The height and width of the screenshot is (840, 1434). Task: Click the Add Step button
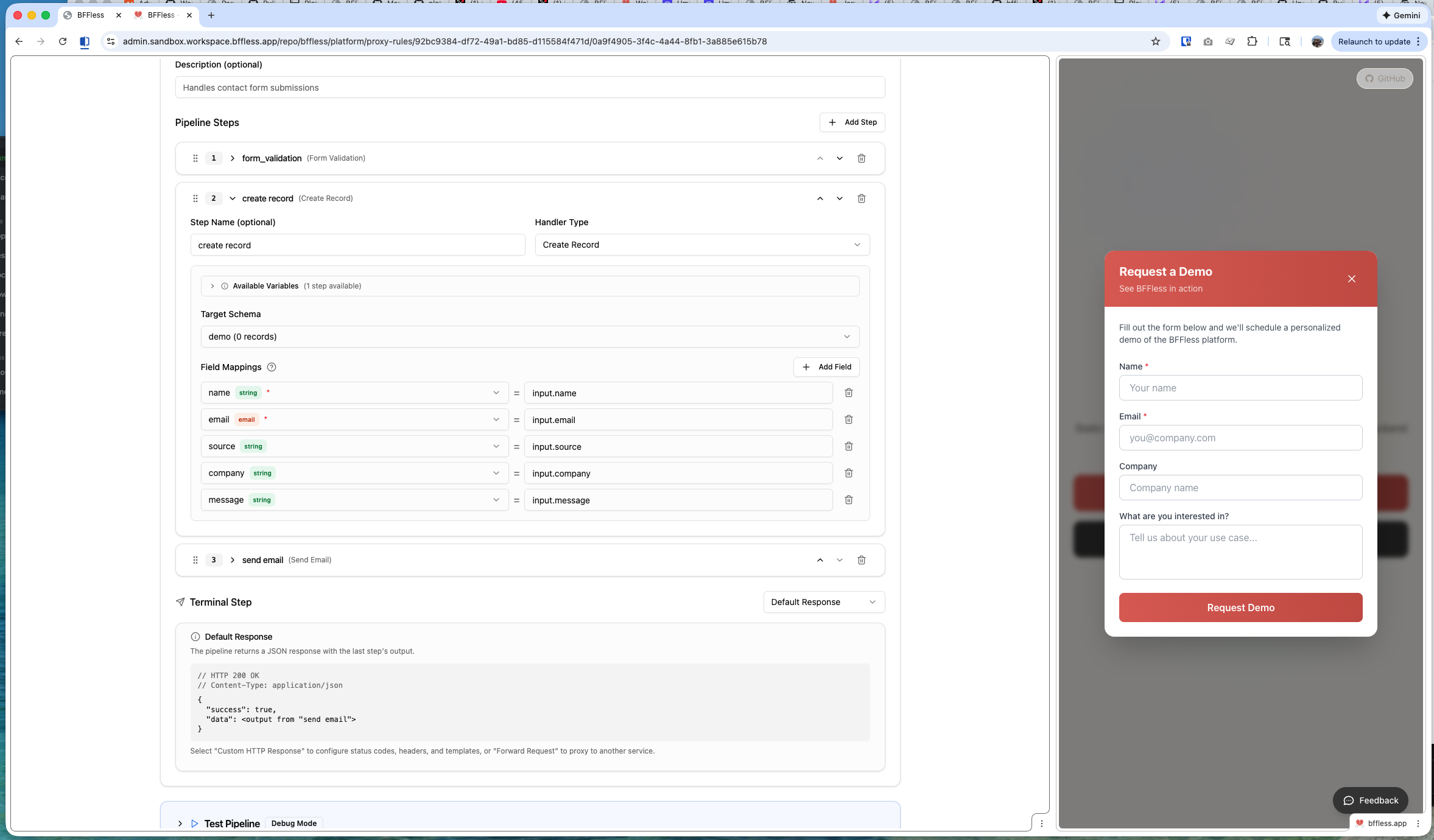pyautogui.click(x=851, y=122)
